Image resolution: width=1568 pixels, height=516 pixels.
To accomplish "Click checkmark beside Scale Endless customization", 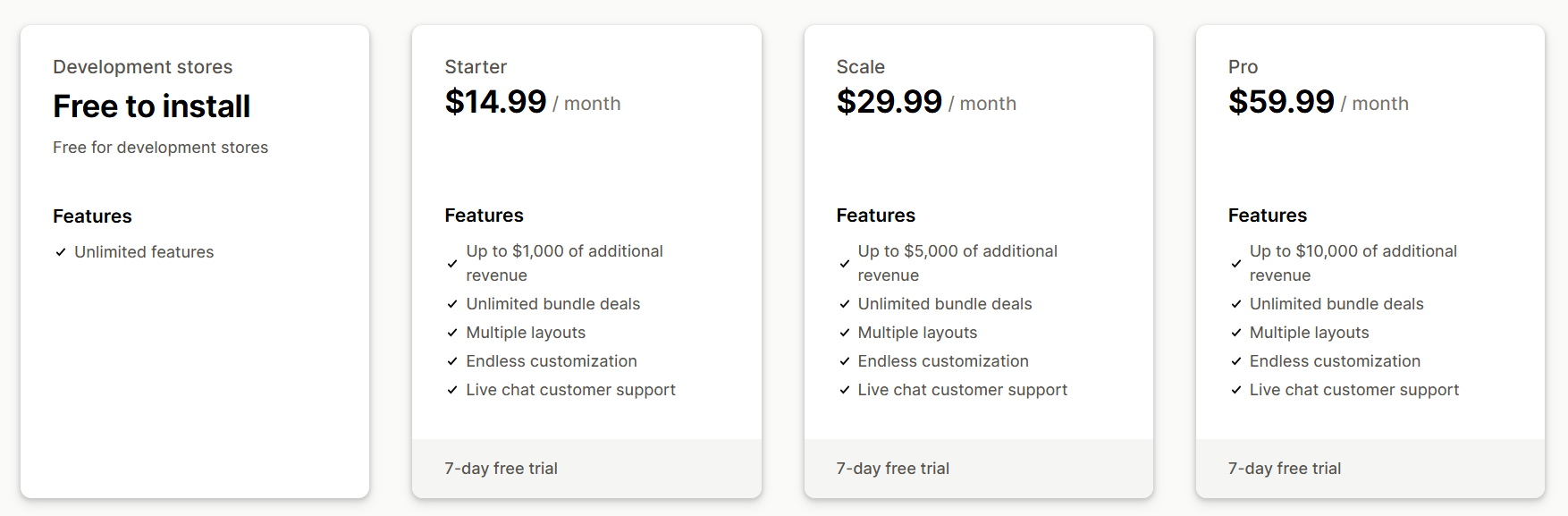I will click(x=844, y=361).
